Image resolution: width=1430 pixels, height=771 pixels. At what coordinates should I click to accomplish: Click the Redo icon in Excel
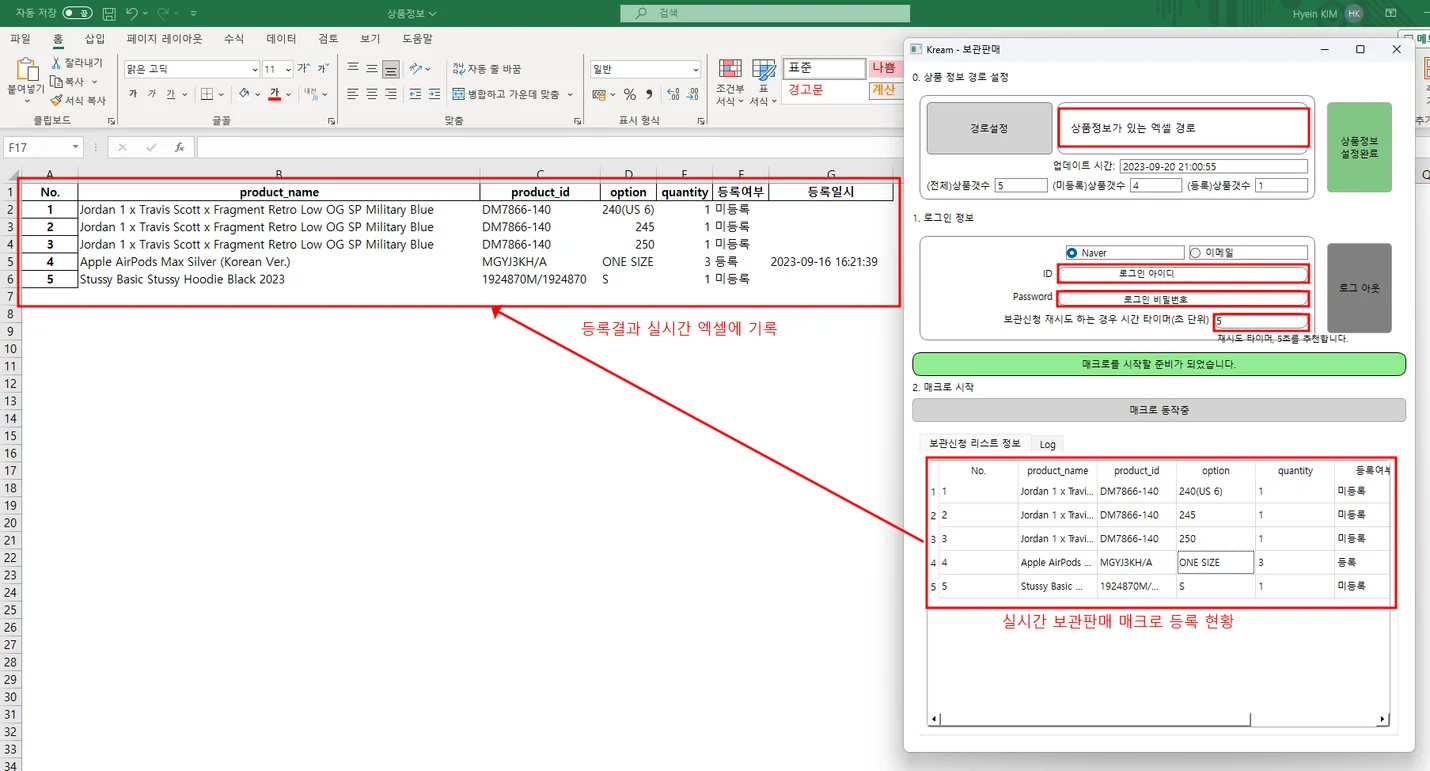(x=163, y=14)
